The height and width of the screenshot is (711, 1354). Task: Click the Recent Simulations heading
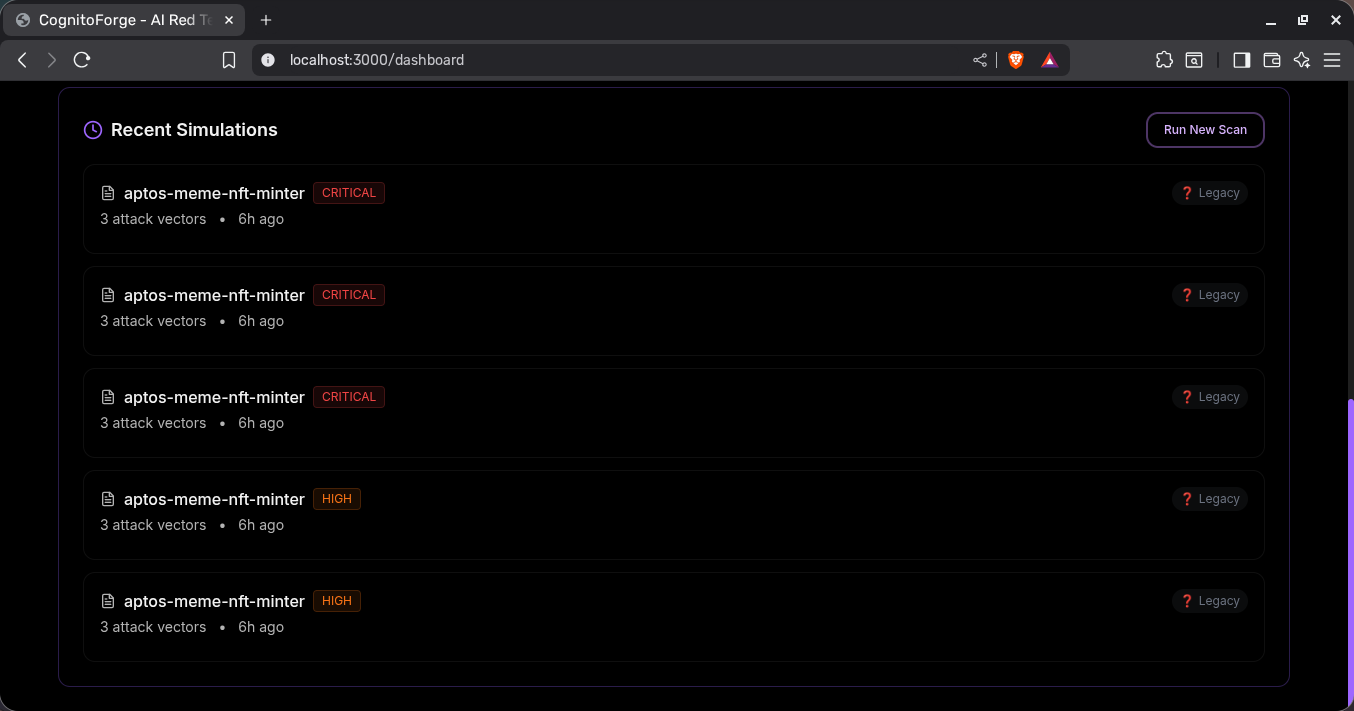(x=194, y=130)
